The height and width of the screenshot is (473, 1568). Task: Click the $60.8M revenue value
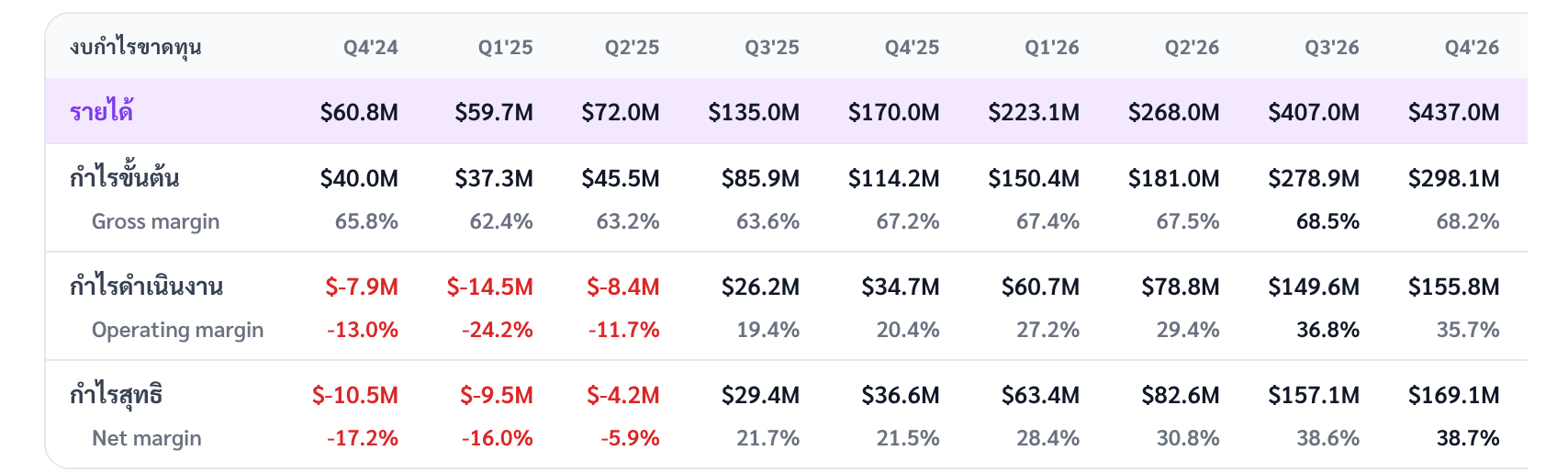359,112
